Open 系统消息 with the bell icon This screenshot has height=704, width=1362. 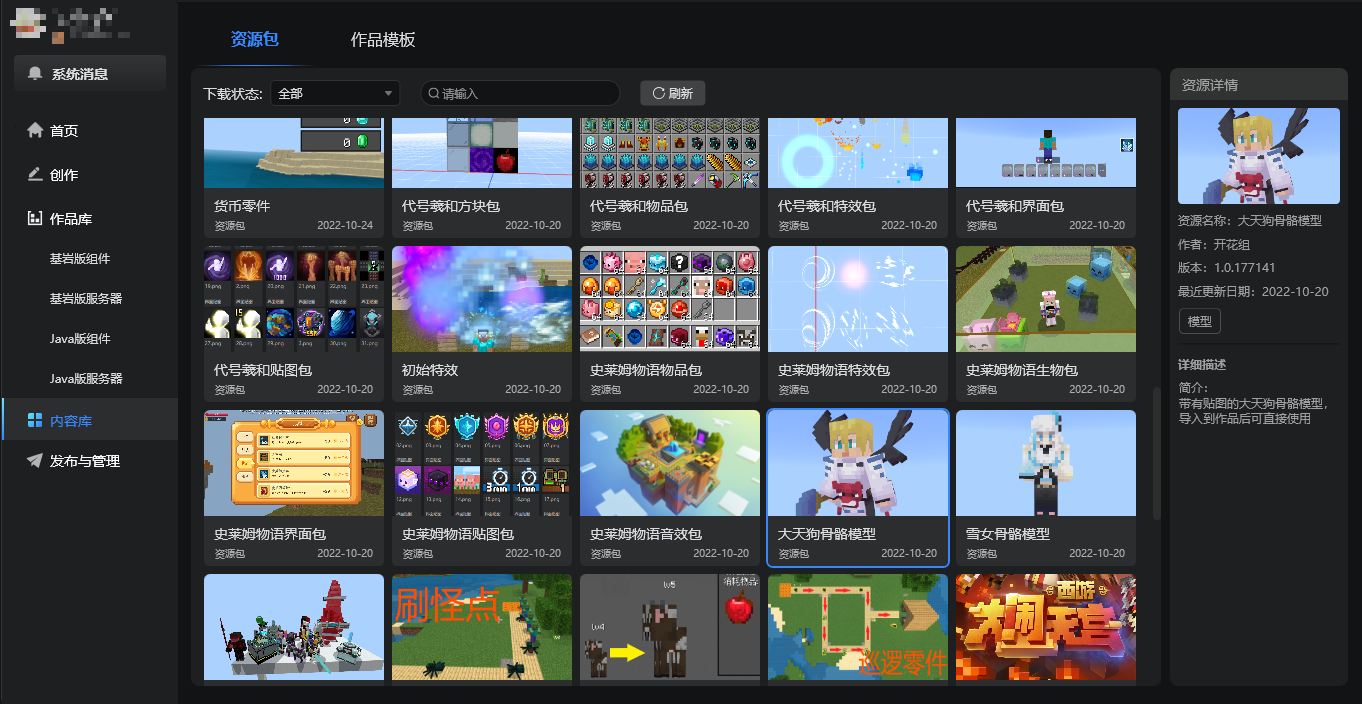coord(90,73)
